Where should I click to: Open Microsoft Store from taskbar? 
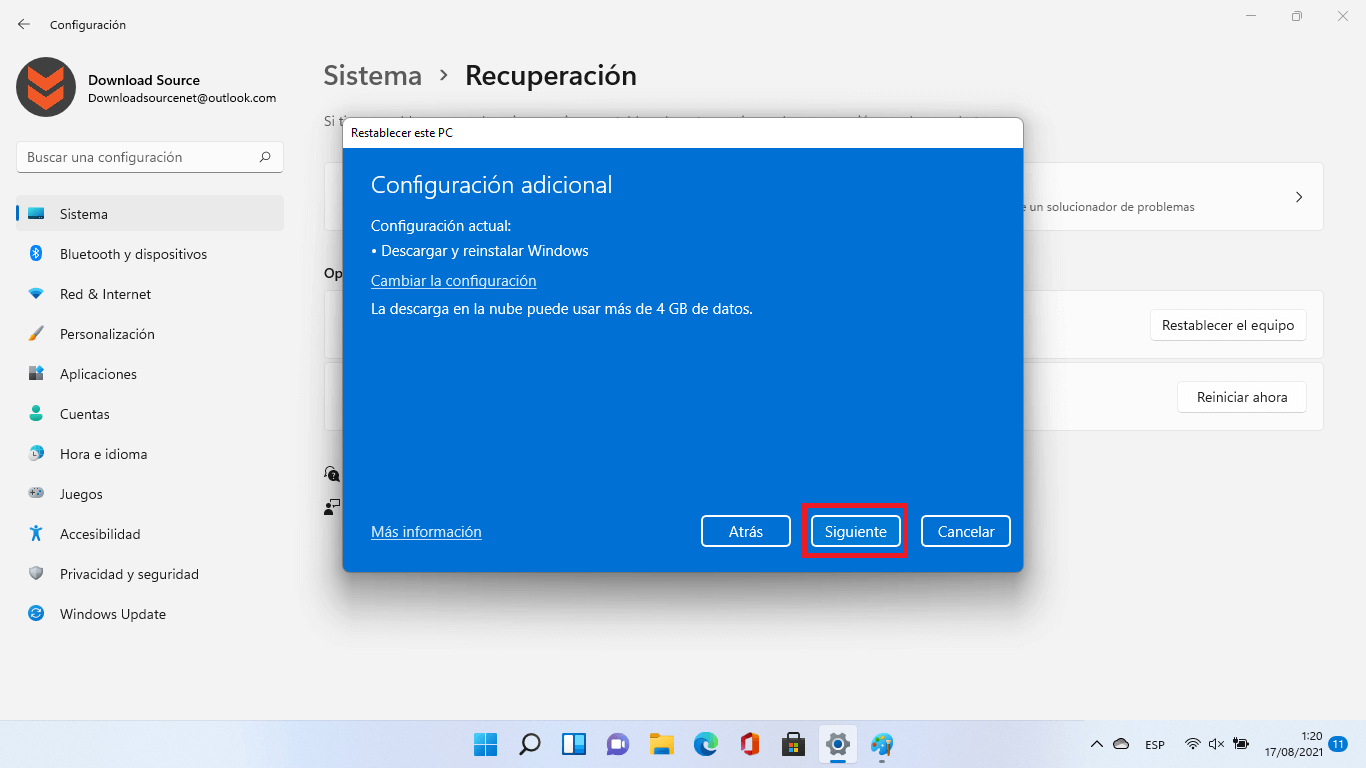tap(794, 744)
